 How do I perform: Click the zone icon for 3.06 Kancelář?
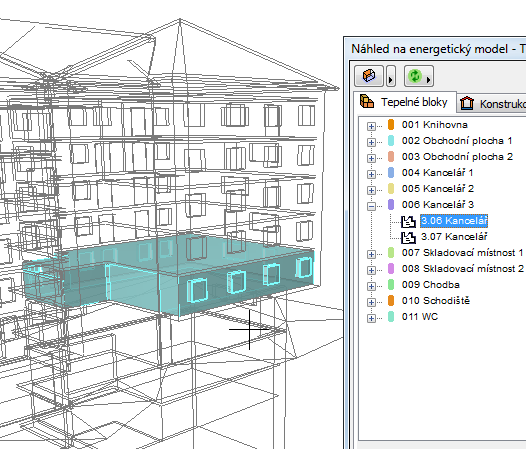click(408, 221)
